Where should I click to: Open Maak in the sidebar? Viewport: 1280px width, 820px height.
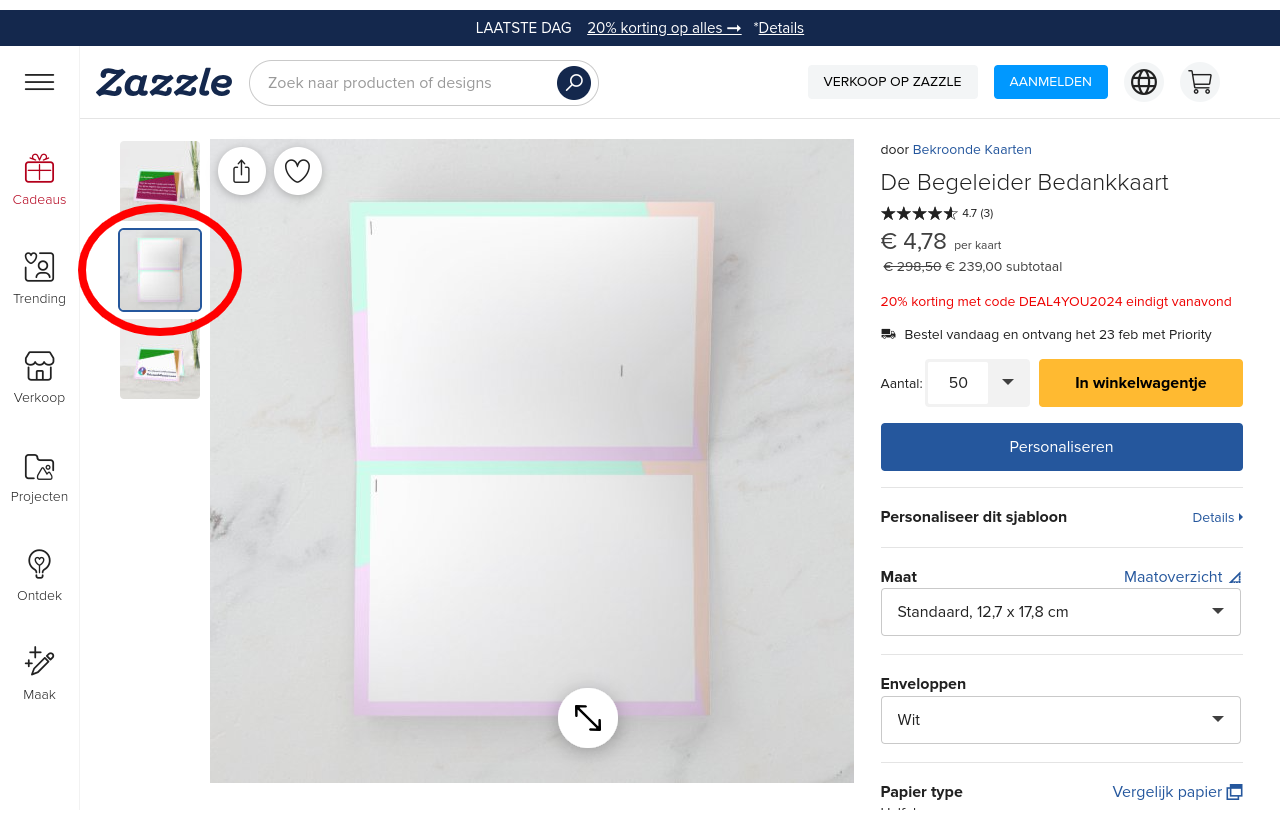(39, 674)
